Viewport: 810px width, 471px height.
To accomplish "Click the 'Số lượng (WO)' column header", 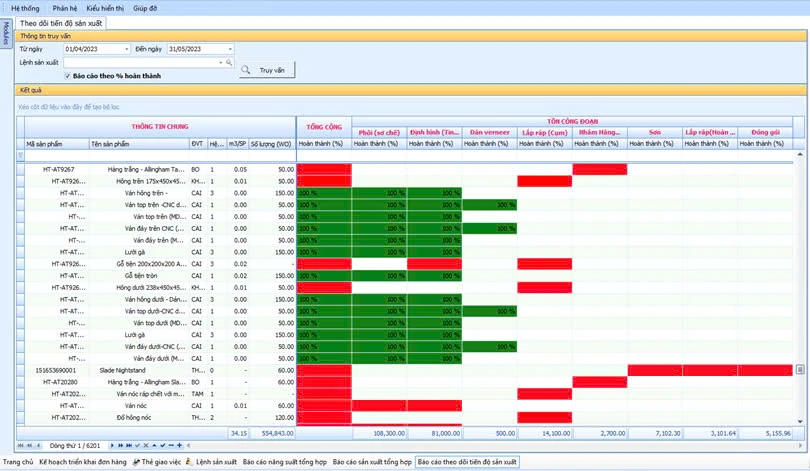I will coord(272,144).
